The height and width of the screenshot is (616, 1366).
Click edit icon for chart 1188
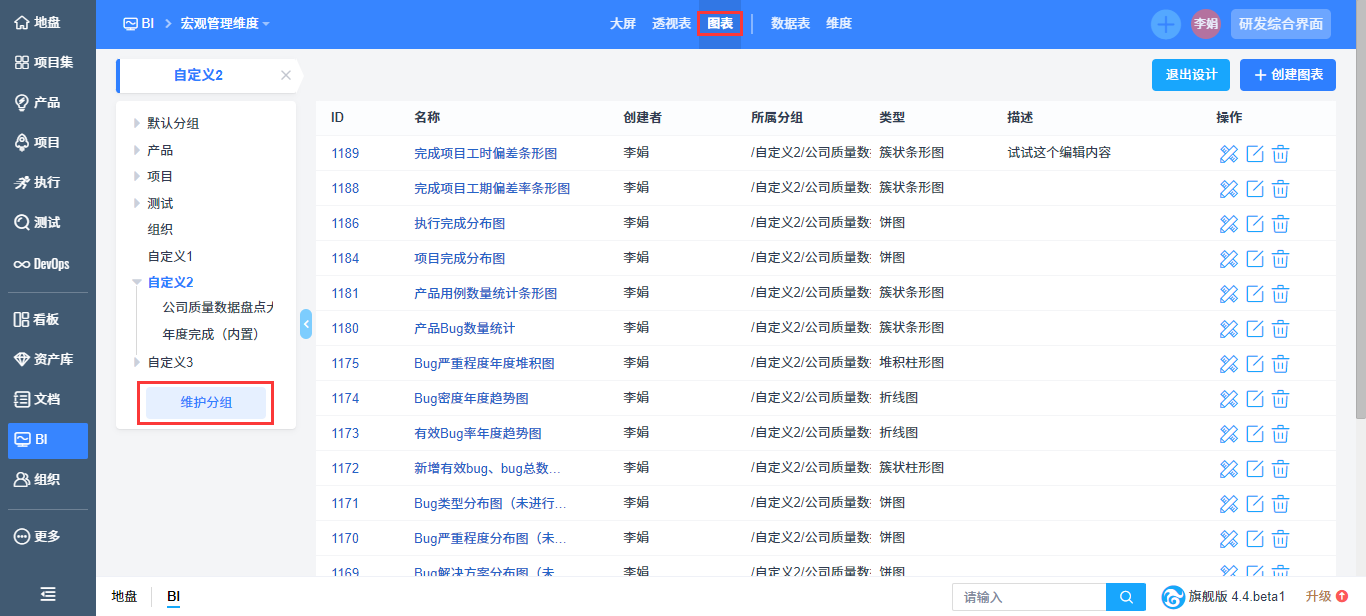tap(1255, 188)
